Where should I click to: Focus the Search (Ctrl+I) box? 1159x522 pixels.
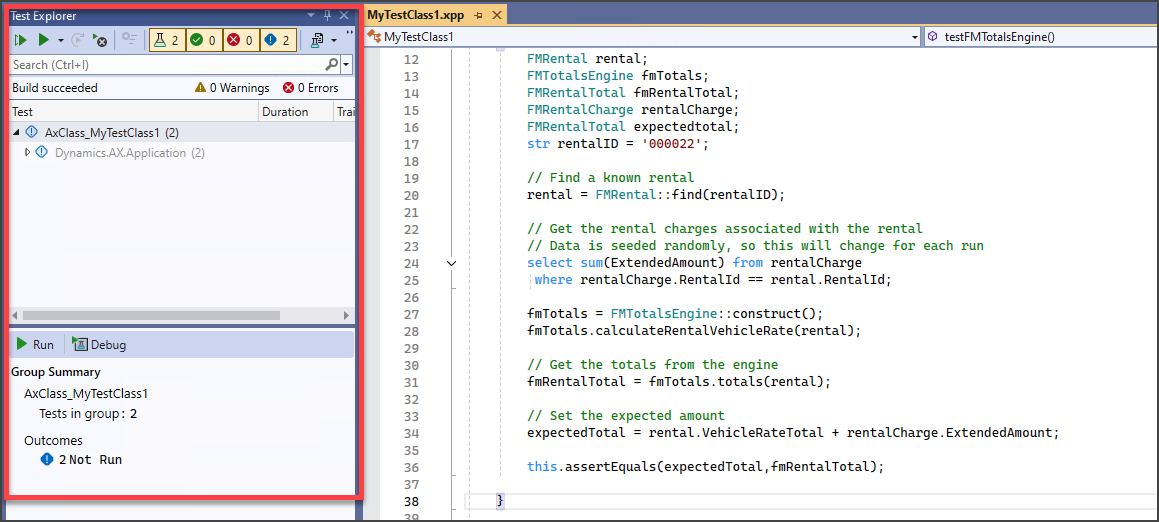click(168, 65)
